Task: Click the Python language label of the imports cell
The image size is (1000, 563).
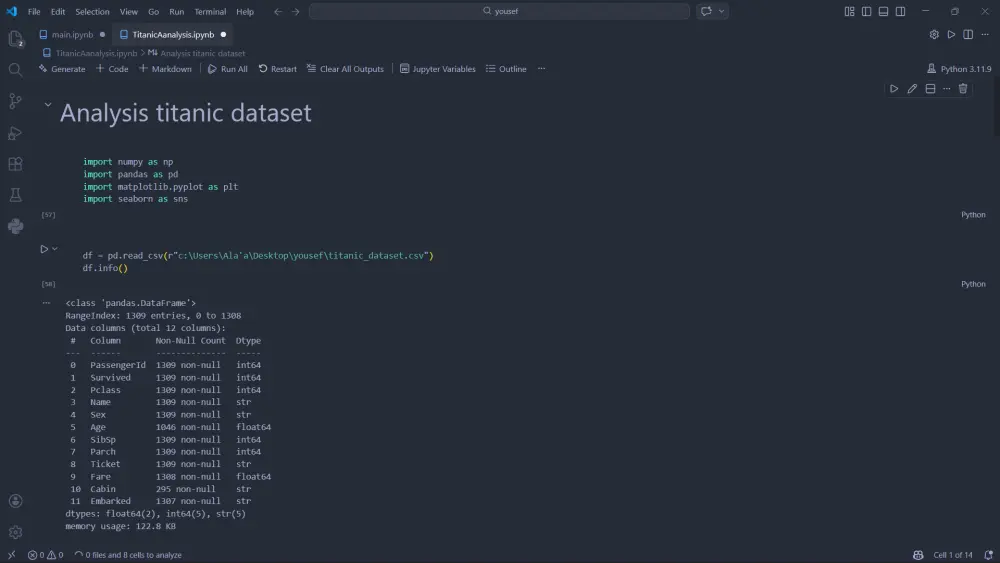Action: (x=973, y=215)
